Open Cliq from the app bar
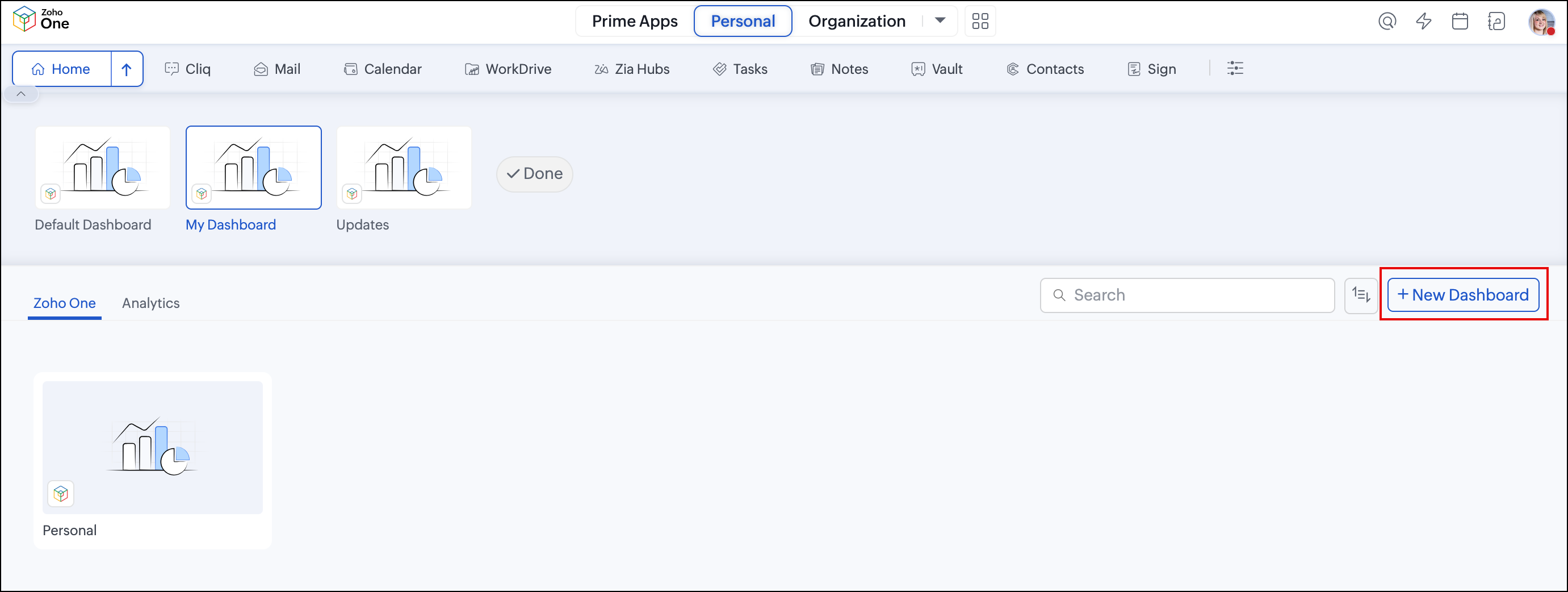This screenshot has height=592, width=1568. (x=187, y=69)
